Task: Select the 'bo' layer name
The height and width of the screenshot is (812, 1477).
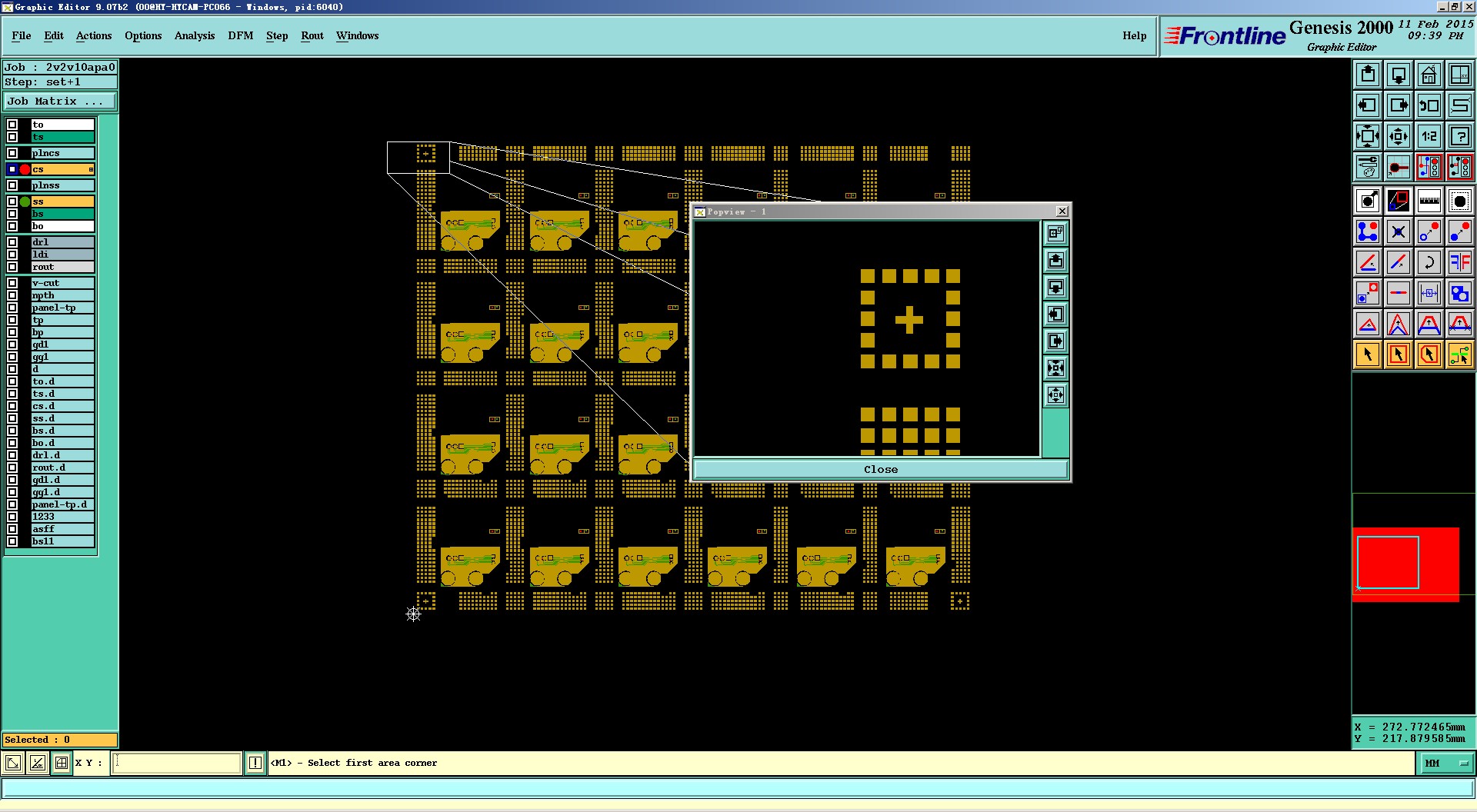Action: [x=62, y=226]
